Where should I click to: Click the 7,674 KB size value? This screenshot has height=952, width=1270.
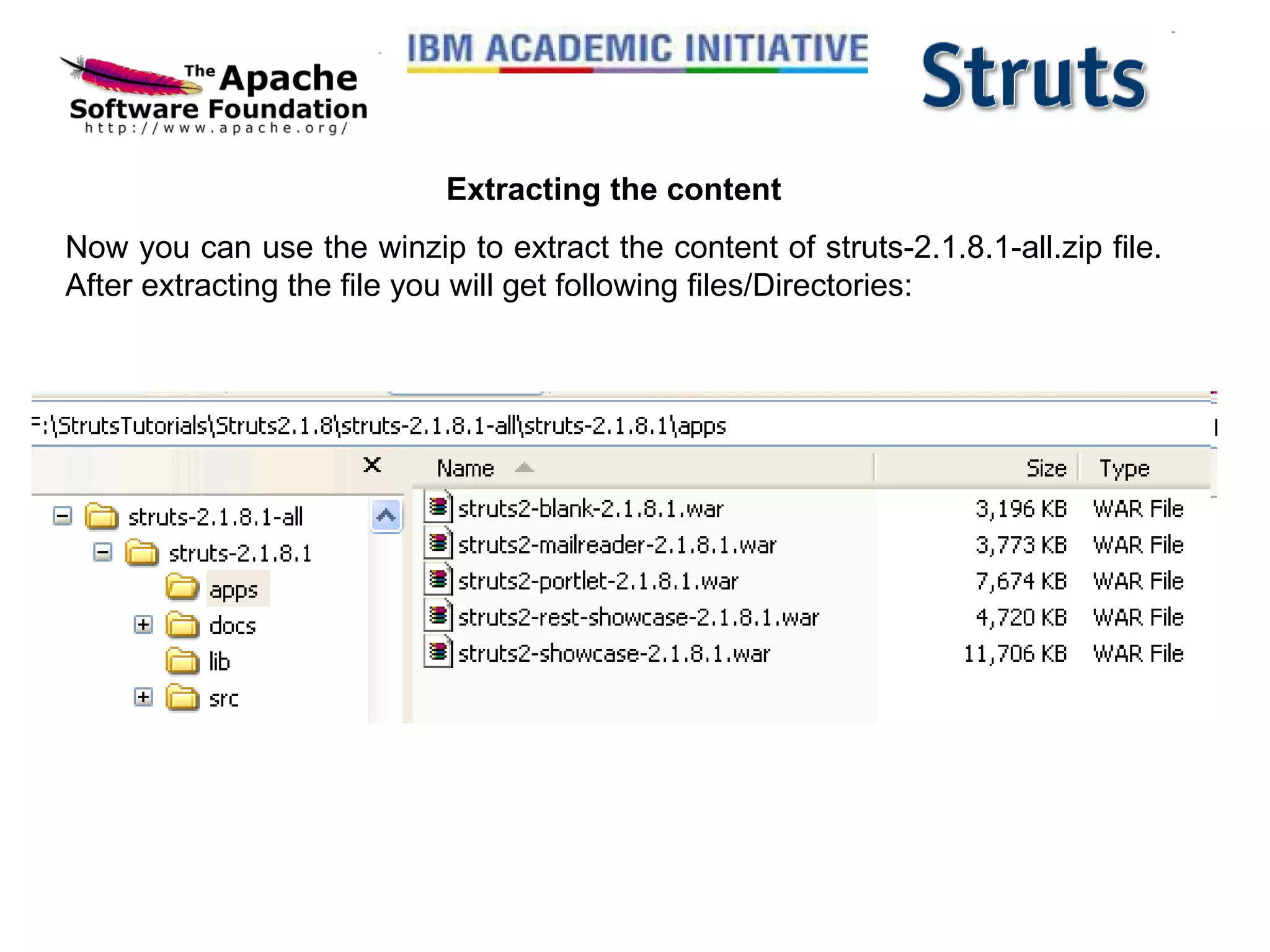tap(1021, 581)
